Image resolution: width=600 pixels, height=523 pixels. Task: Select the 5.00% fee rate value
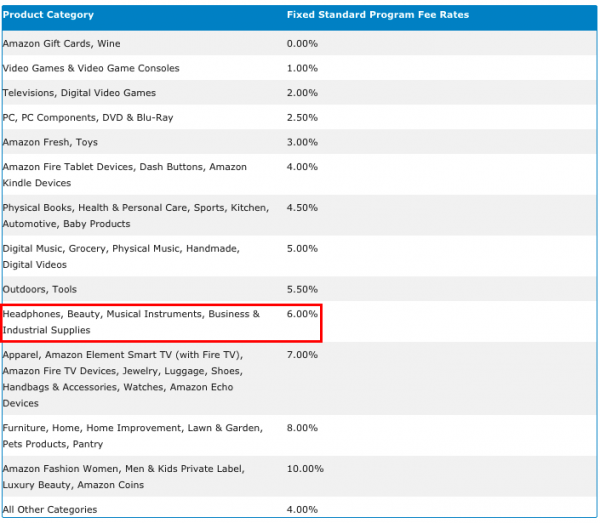302,249
